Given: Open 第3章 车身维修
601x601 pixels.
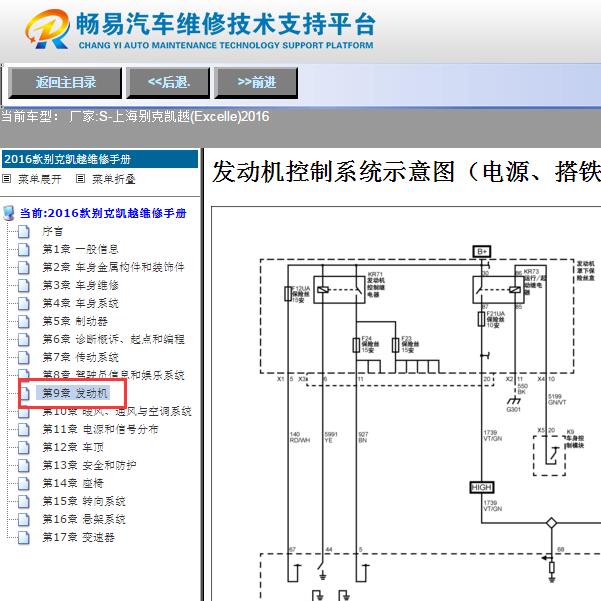Looking at the screenshot, I should (x=80, y=285).
